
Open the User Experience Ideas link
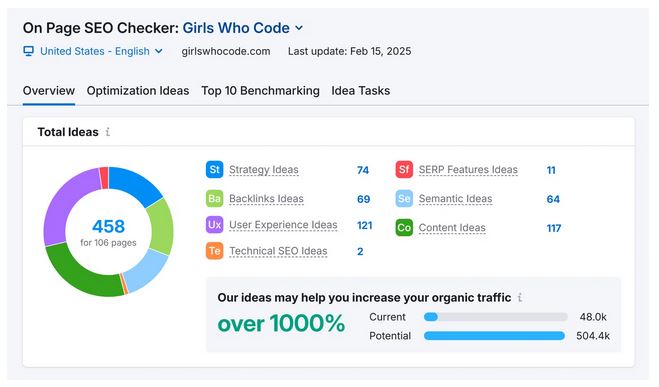click(283, 225)
